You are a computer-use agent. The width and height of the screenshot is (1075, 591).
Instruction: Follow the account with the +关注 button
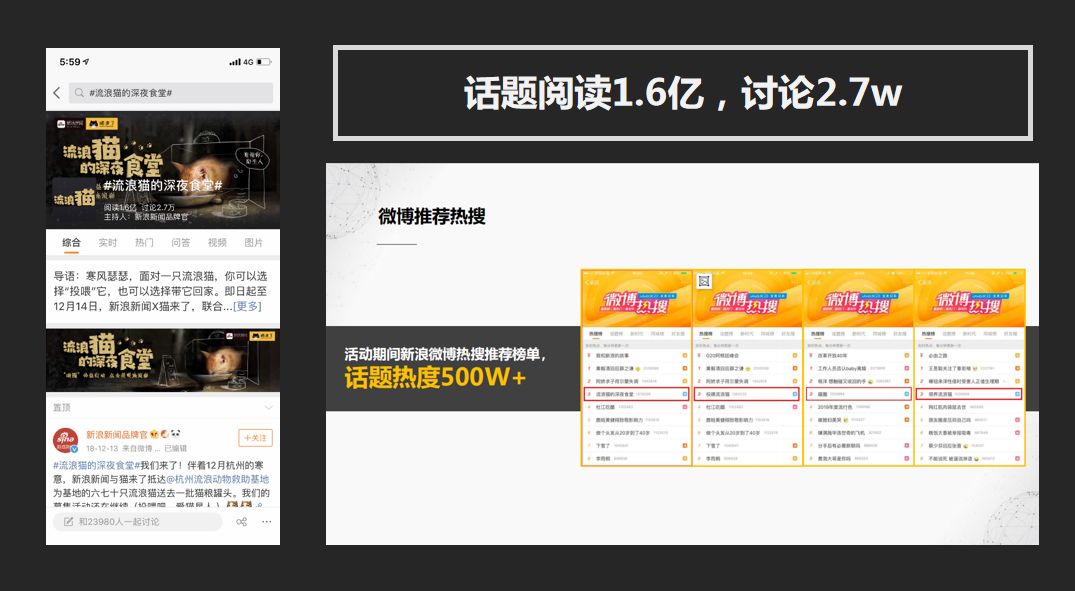pos(255,438)
